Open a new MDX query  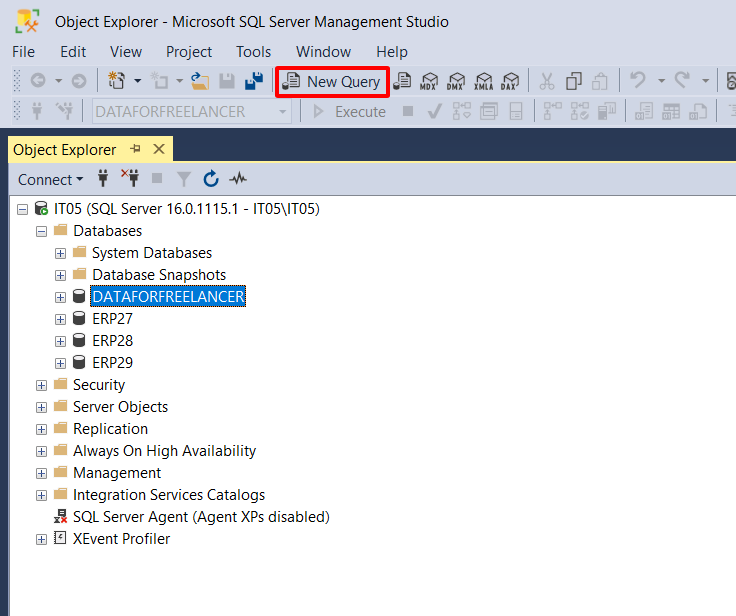pos(429,81)
